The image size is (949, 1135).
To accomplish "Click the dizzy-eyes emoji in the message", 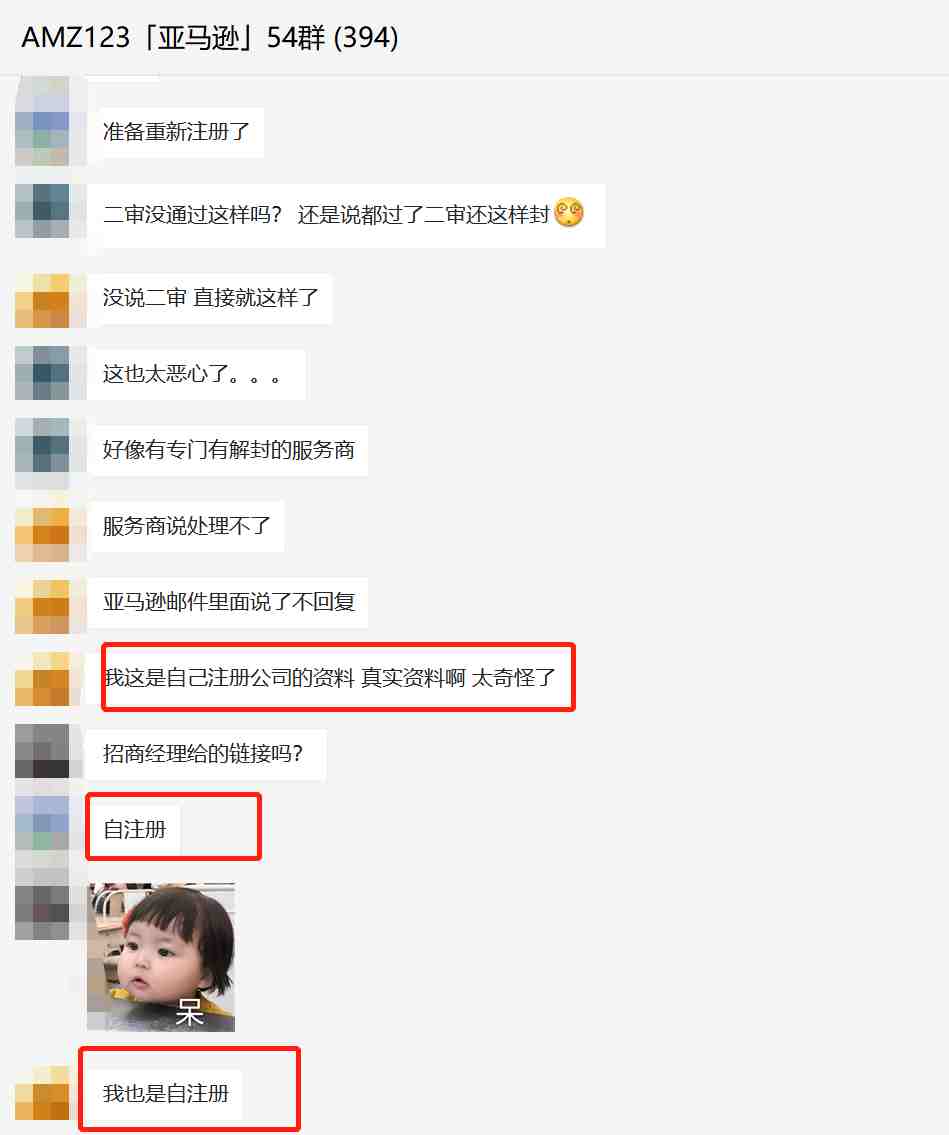I will pos(569,212).
